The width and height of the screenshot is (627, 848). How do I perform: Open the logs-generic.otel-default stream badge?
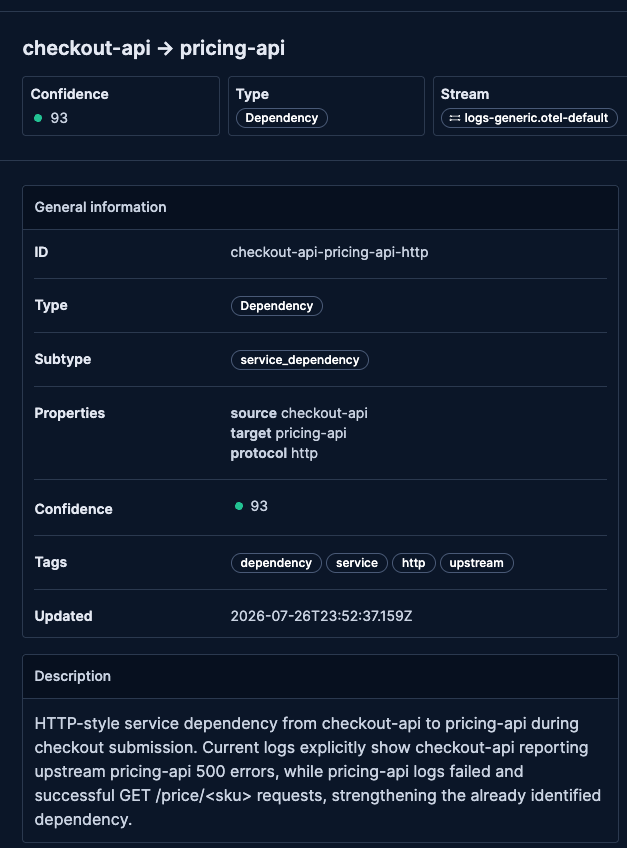coord(529,118)
